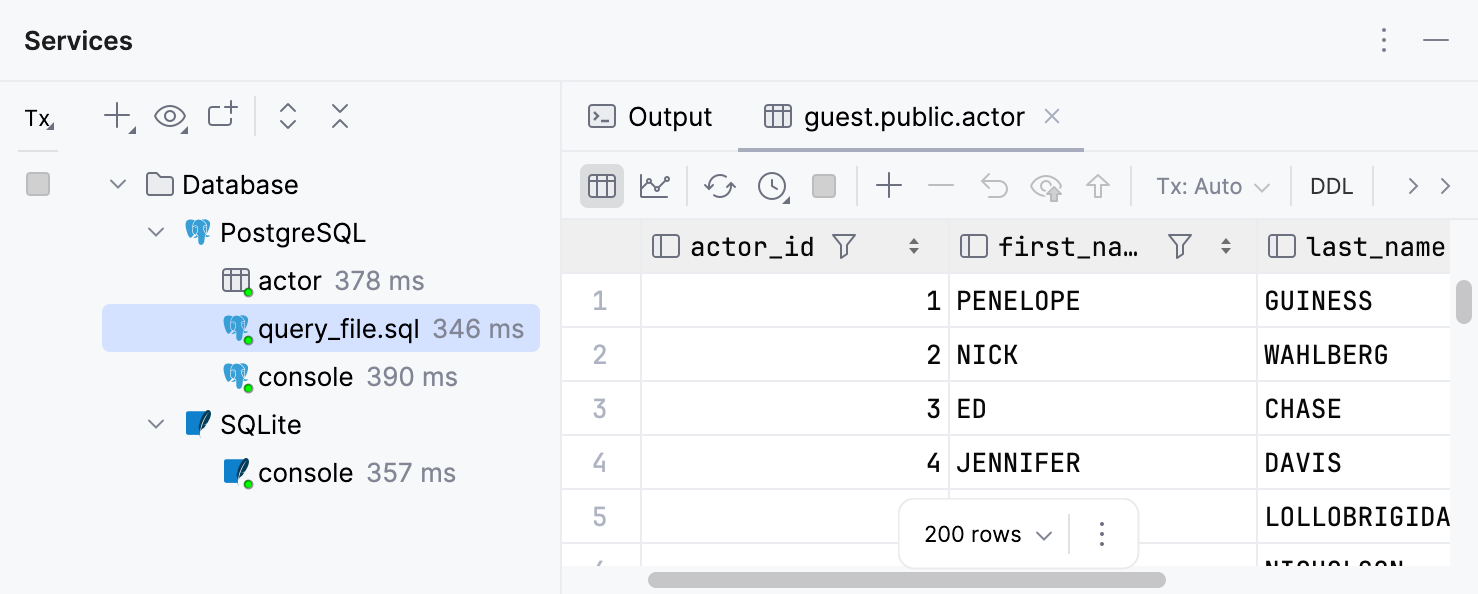This screenshot has width=1478, height=594.
Task: Select the NICK cell
Action: click(1103, 355)
